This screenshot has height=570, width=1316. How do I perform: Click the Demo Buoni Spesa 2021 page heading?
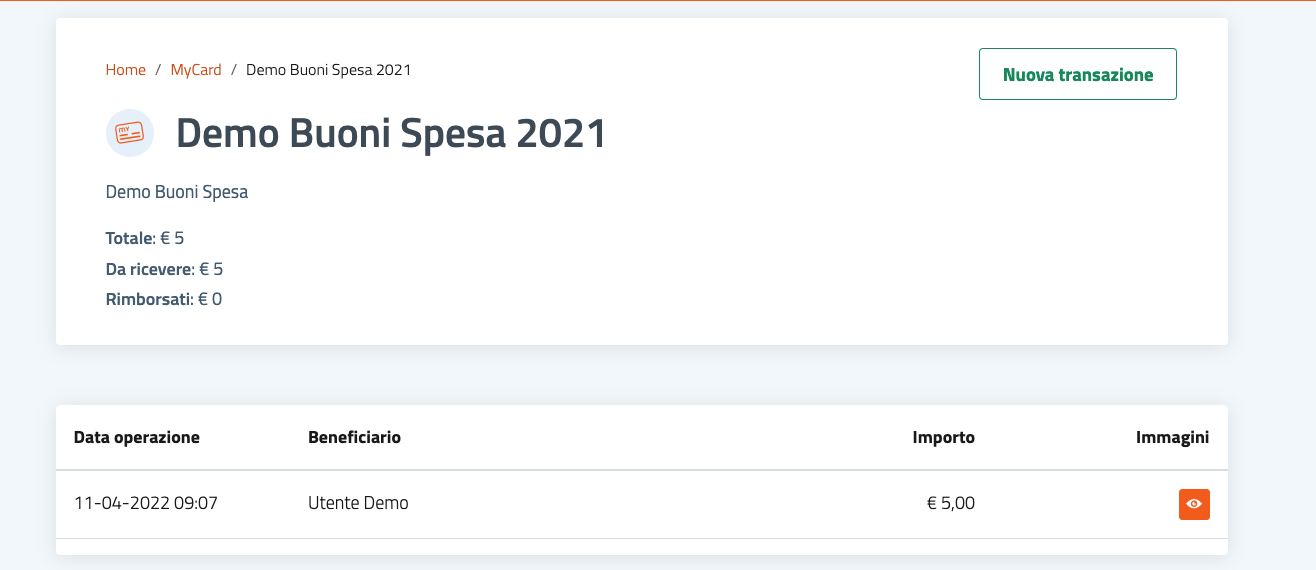pos(391,134)
